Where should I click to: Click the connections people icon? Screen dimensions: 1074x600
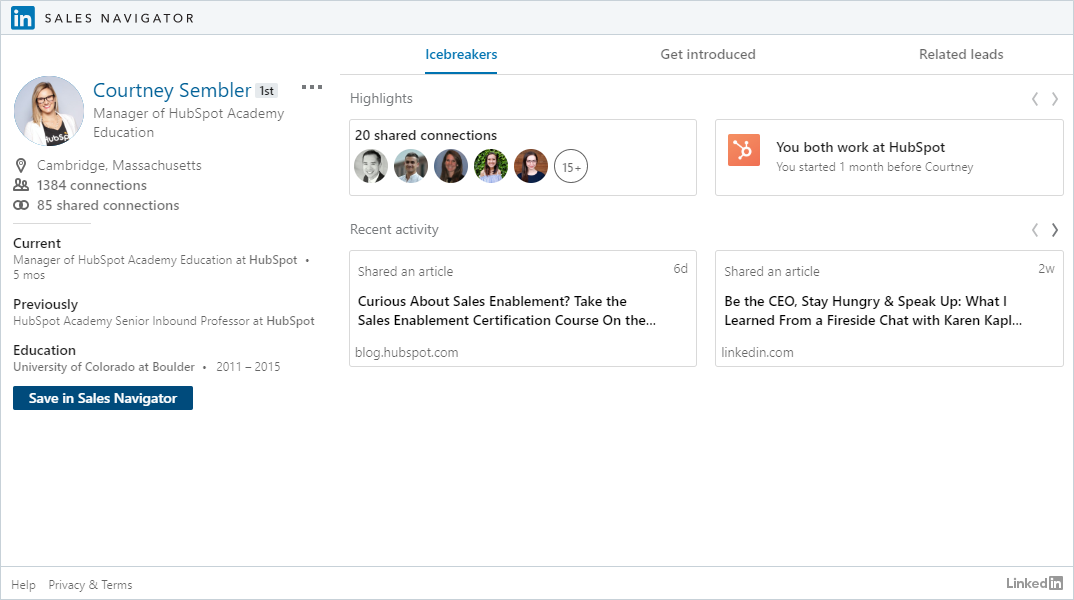pos(21,185)
